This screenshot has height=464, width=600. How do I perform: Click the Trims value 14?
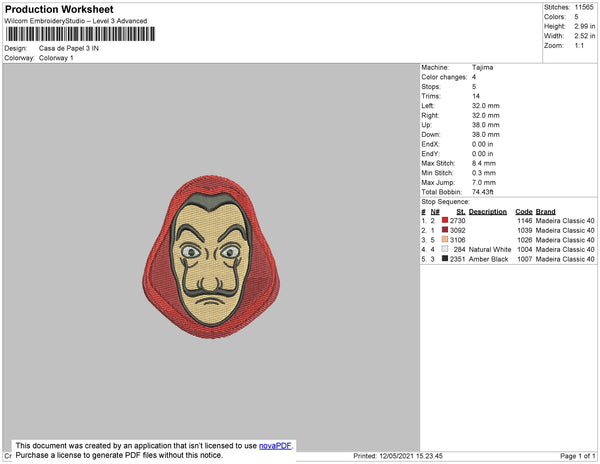tap(476, 96)
